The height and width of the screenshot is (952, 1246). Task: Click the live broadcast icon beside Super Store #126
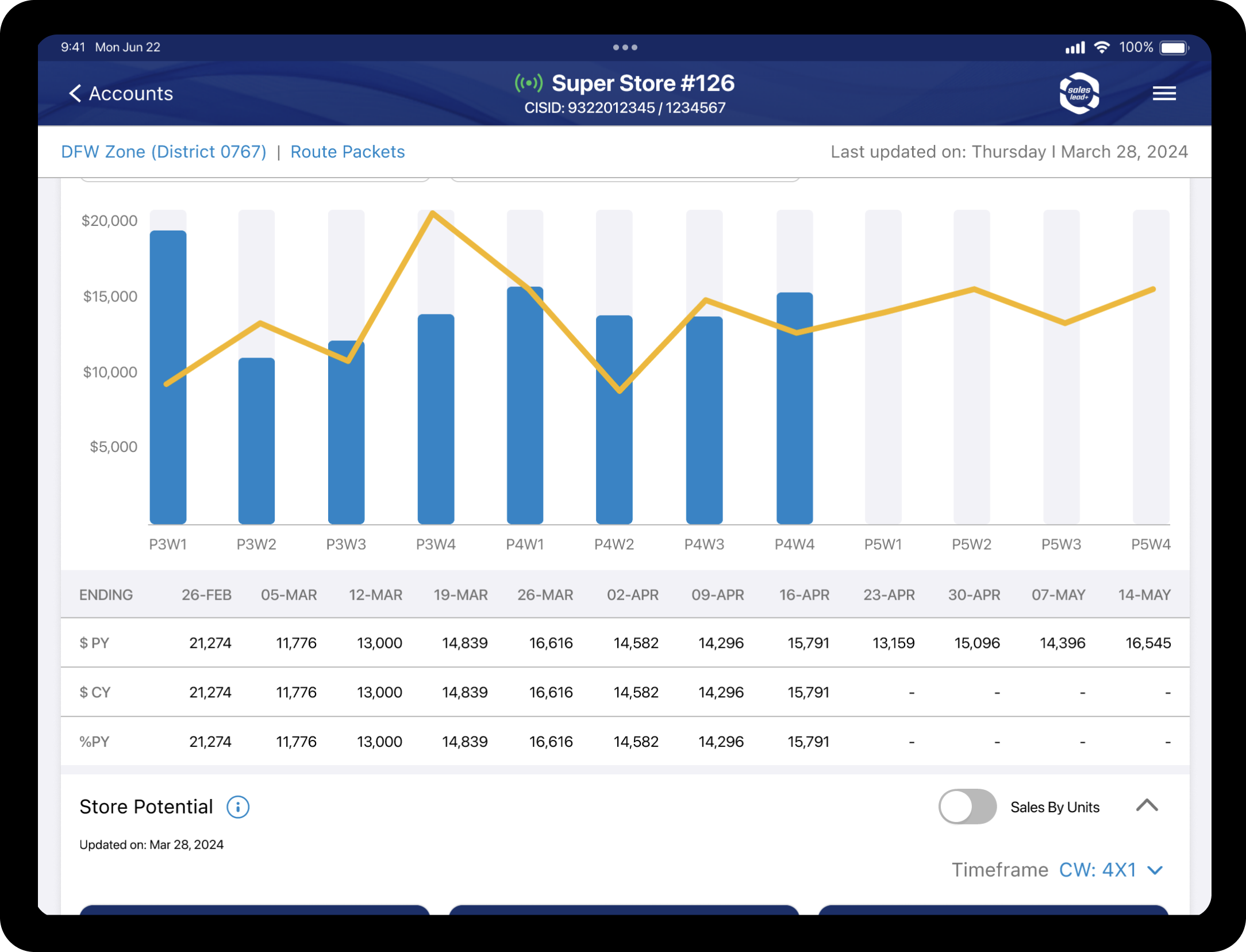[528, 82]
